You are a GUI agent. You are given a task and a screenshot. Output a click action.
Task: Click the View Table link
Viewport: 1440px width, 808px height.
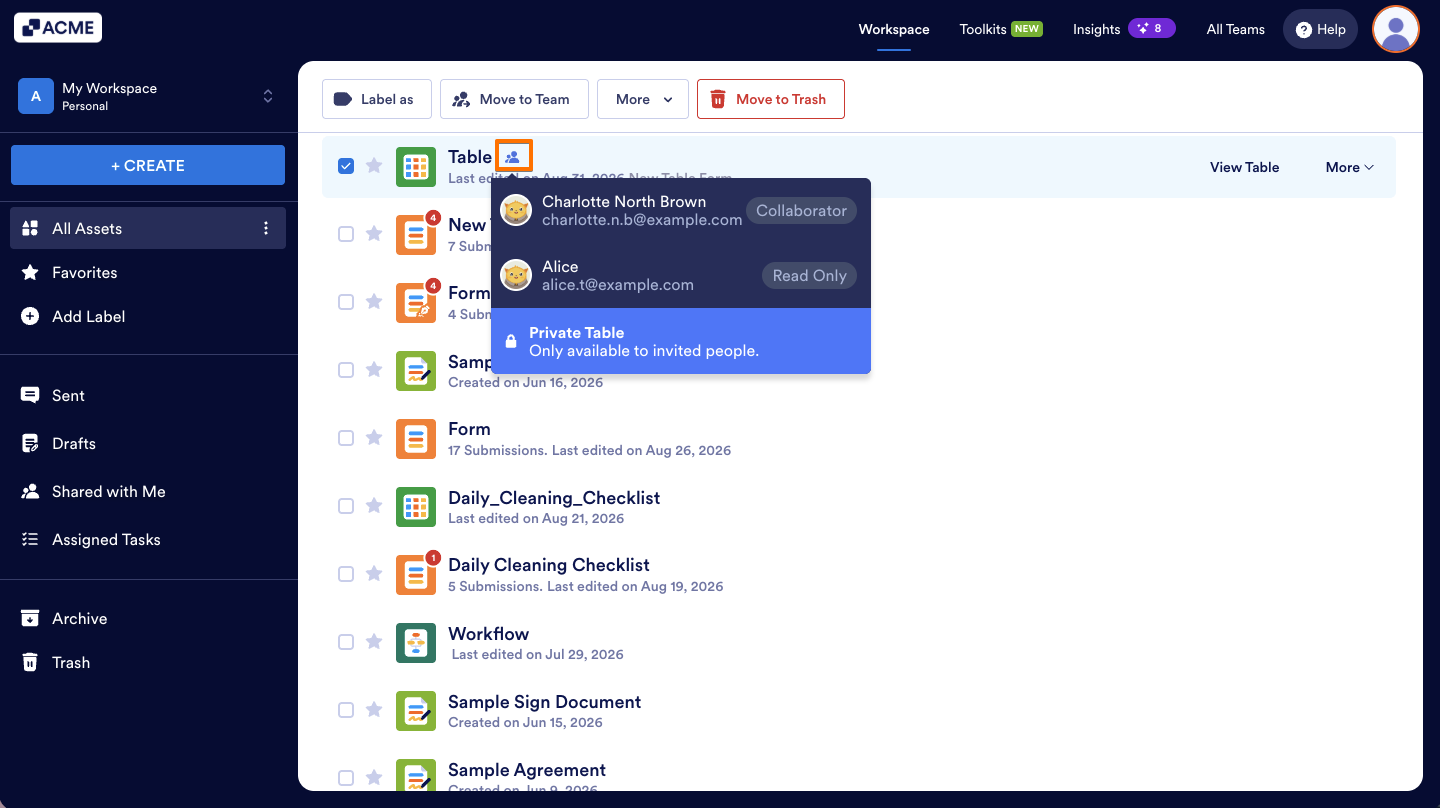(1244, 167)
